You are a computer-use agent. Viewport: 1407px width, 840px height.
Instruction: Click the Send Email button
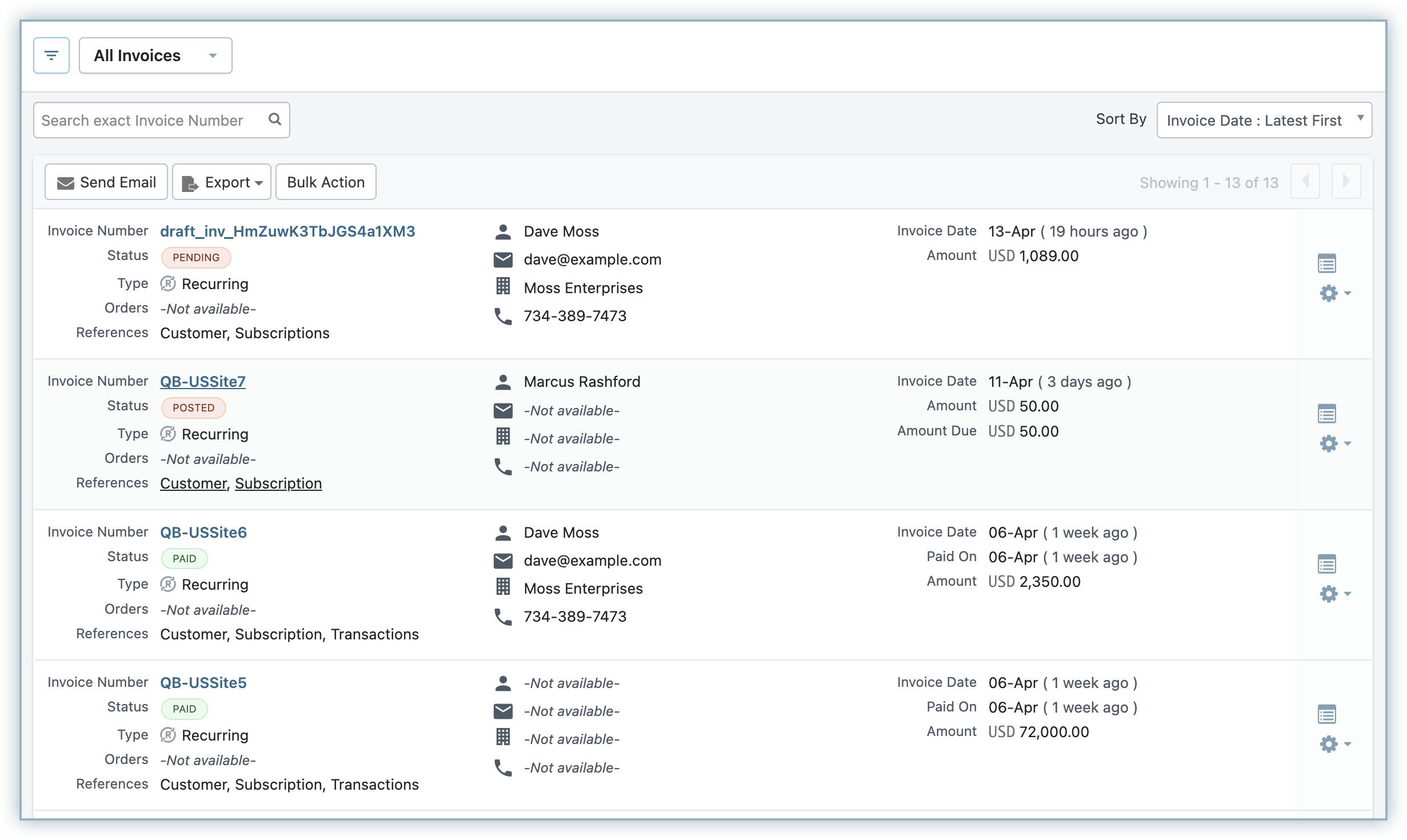106,182
